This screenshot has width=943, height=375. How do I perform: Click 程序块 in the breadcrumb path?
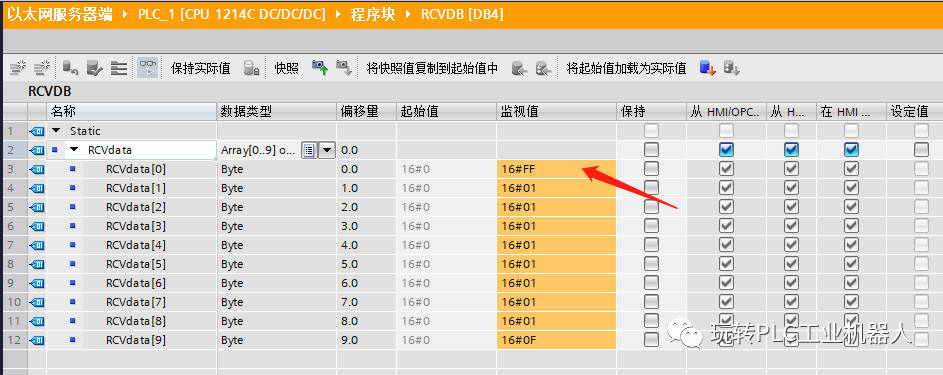(x=373, y=14)
